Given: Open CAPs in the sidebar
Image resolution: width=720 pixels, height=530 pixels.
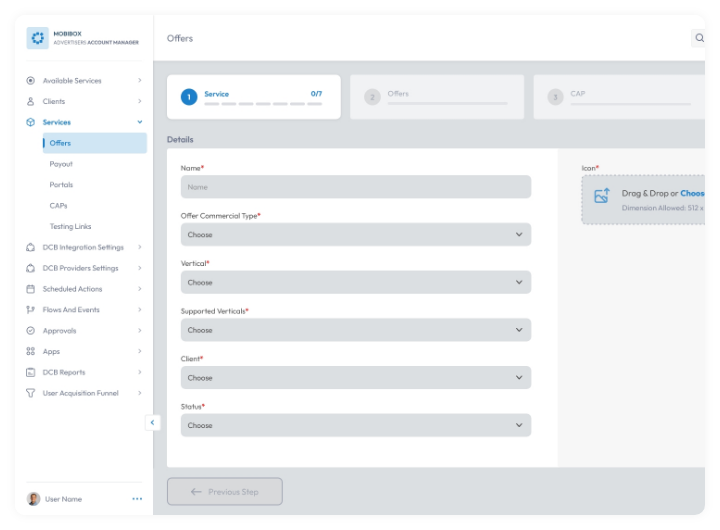Looking at the screenshot, I should pyautogui.click(x=58, y=206).
